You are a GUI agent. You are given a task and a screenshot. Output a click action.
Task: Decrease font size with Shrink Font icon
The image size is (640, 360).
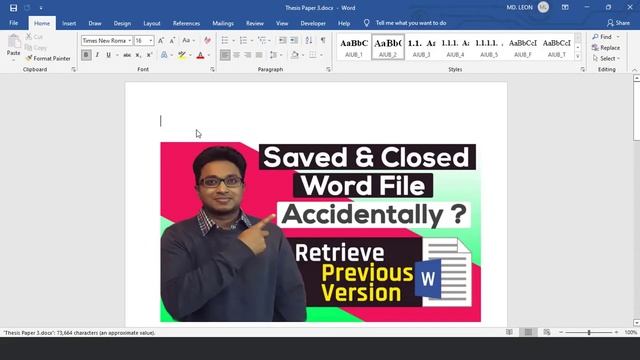coord(172,40)
